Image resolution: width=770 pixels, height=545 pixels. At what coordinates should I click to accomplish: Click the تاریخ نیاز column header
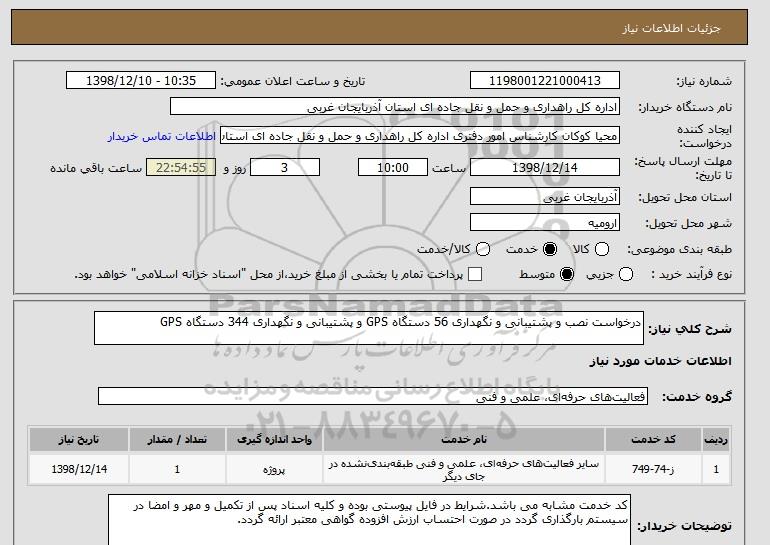[x=79, y=439]
